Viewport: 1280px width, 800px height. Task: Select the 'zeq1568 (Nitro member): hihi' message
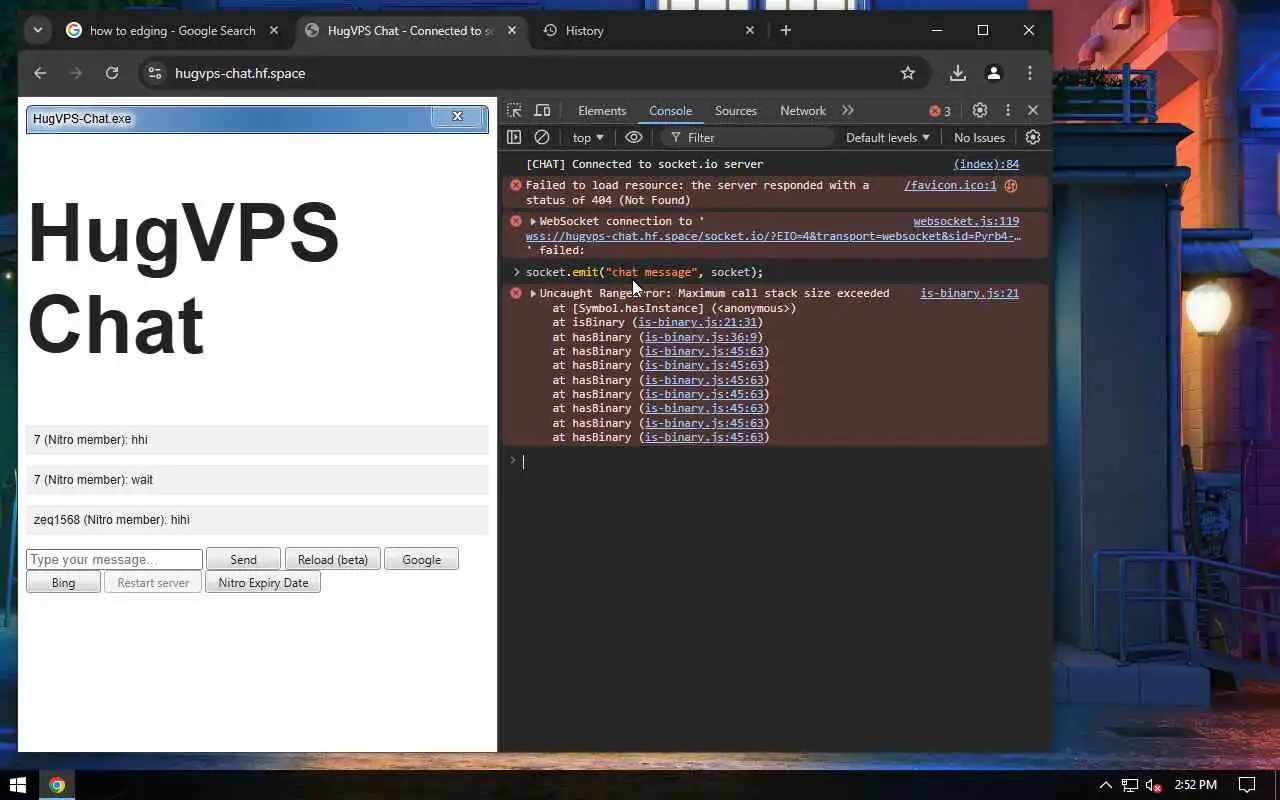[257, 520]
